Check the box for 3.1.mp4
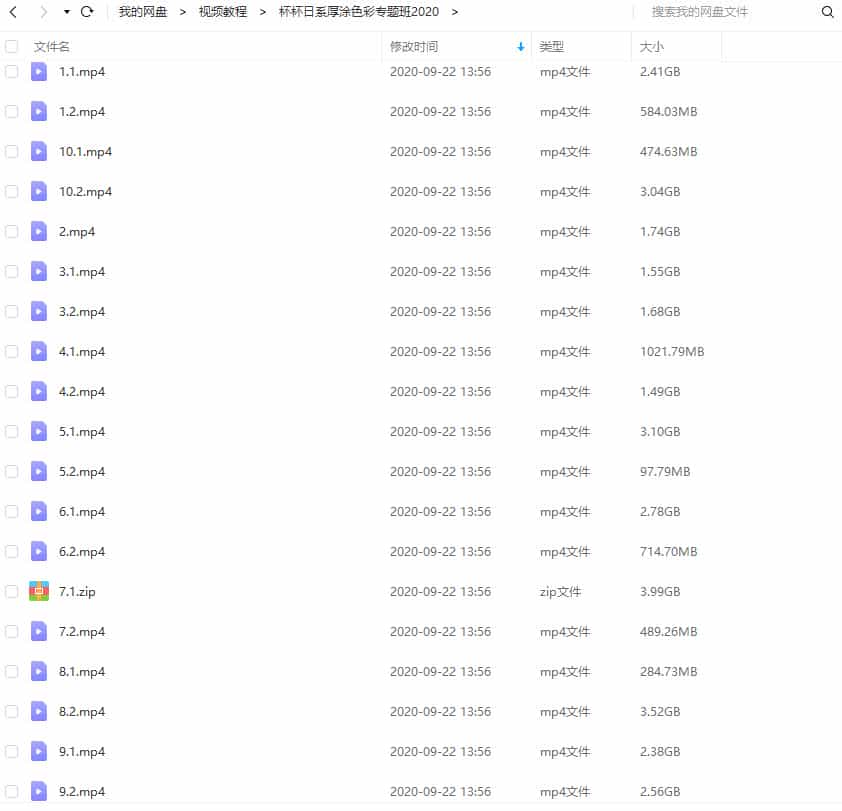The image size is (842, 811). [x=11, y=272]
